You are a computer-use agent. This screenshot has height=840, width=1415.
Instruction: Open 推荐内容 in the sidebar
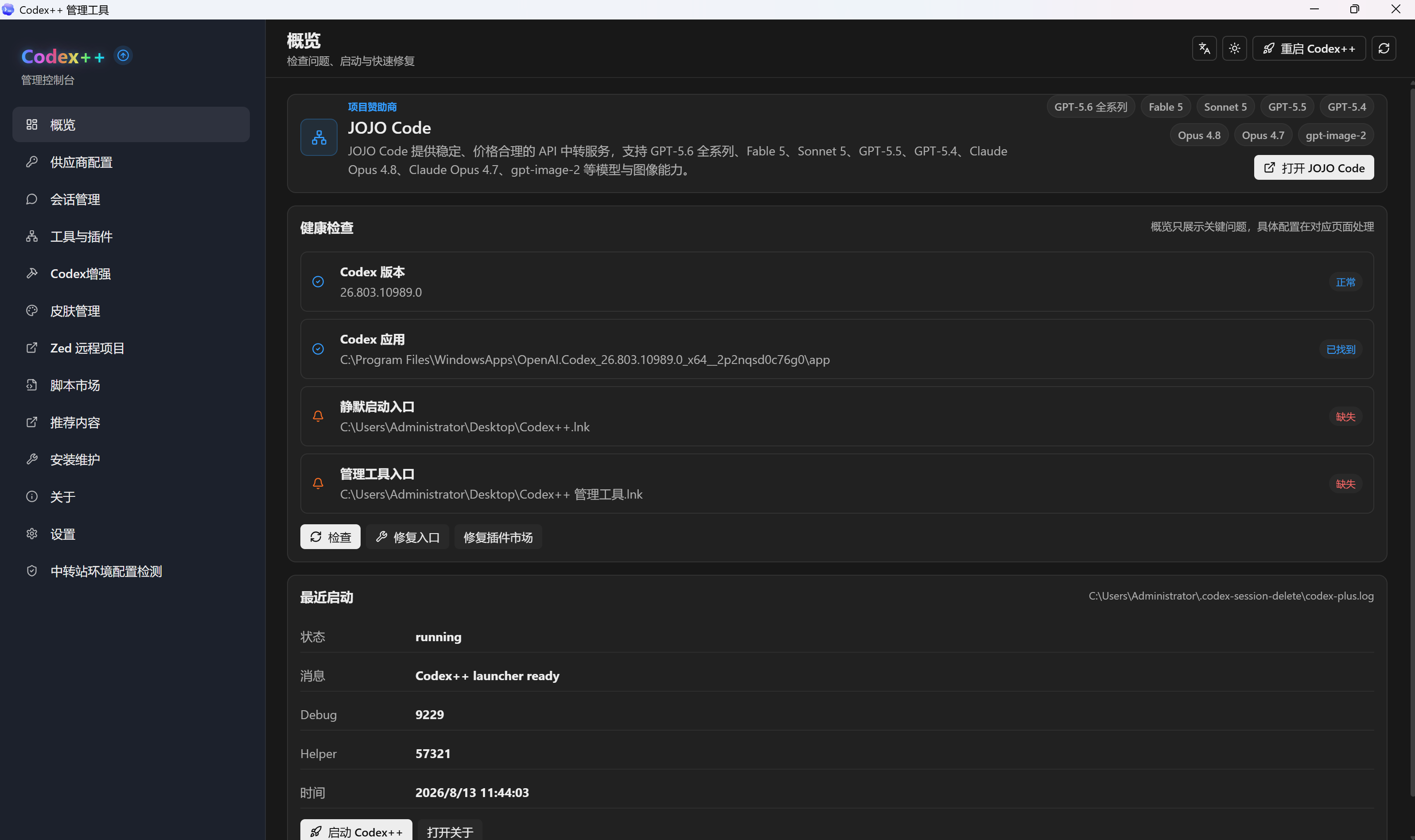point(131,423)
